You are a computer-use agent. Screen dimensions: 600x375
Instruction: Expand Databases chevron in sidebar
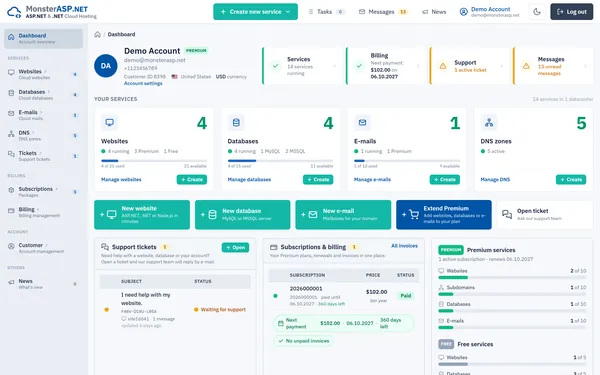tap(49, 92)
